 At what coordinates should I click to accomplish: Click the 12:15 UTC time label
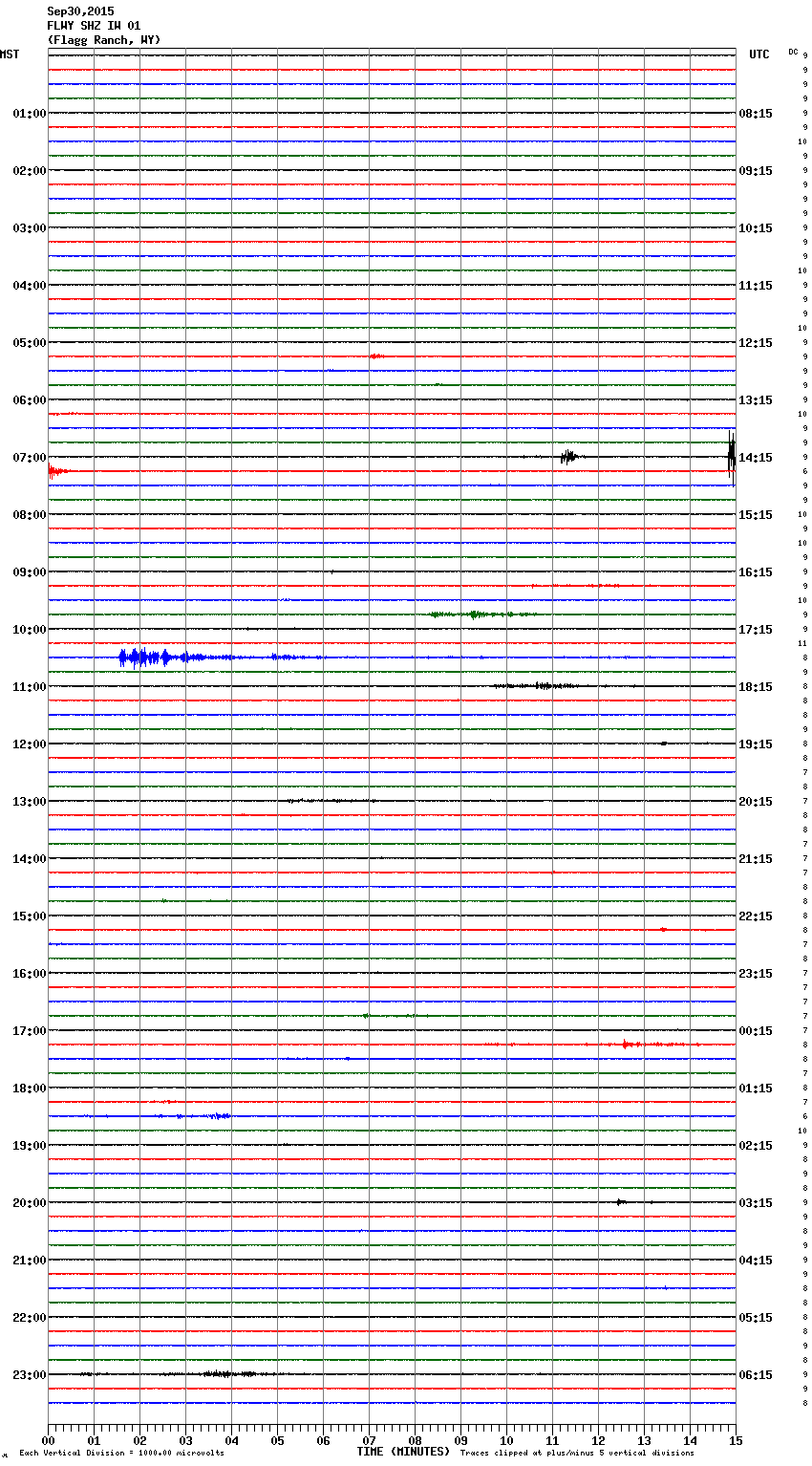click(x=756, y=343)
